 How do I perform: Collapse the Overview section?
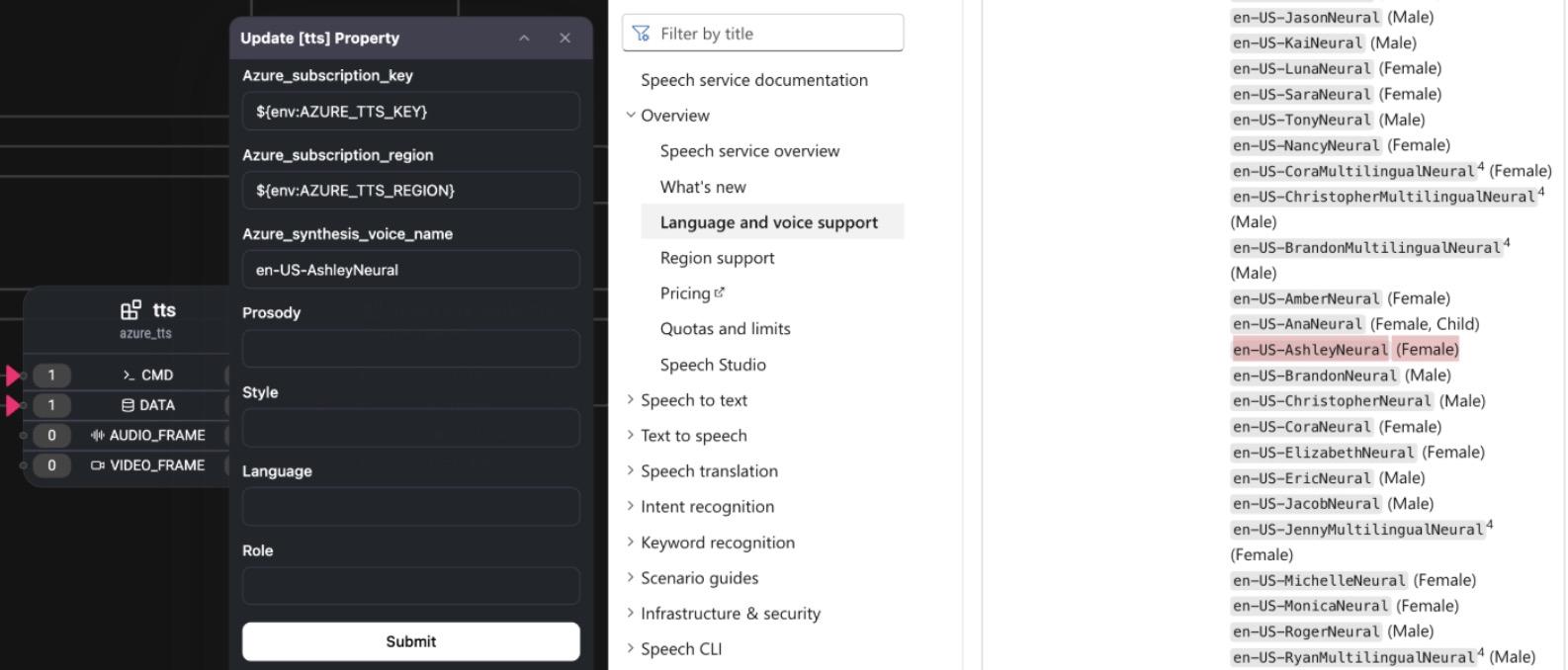coord(632,115)
